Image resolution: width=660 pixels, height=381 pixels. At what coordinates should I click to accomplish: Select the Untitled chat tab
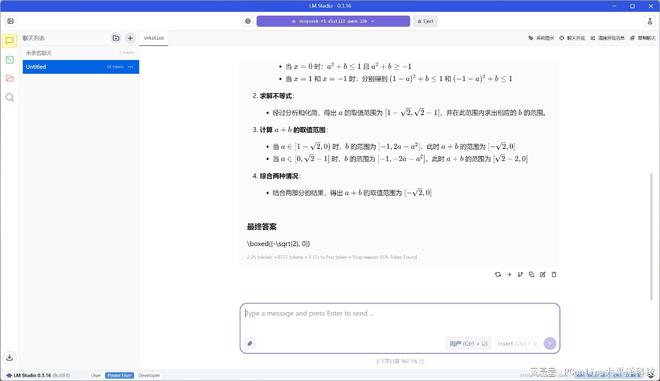[154, 38]
